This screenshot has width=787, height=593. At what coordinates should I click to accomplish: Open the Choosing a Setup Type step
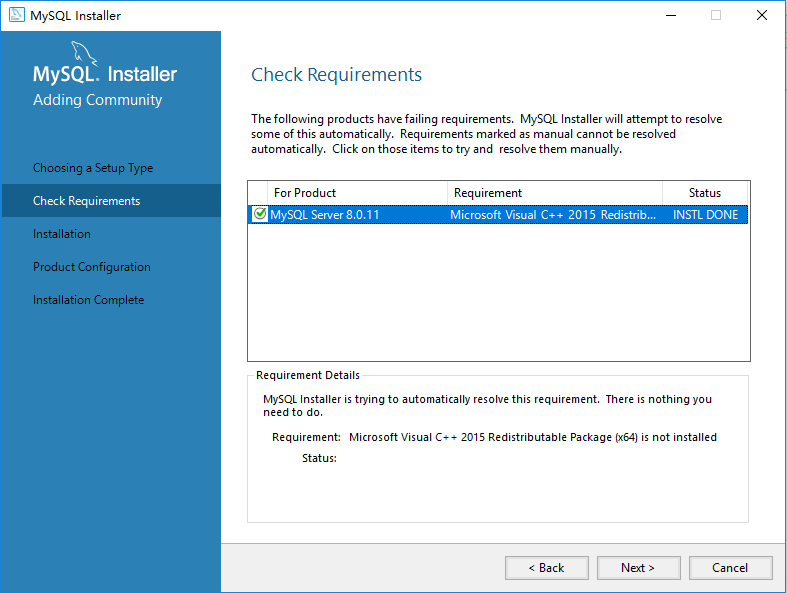93,168
